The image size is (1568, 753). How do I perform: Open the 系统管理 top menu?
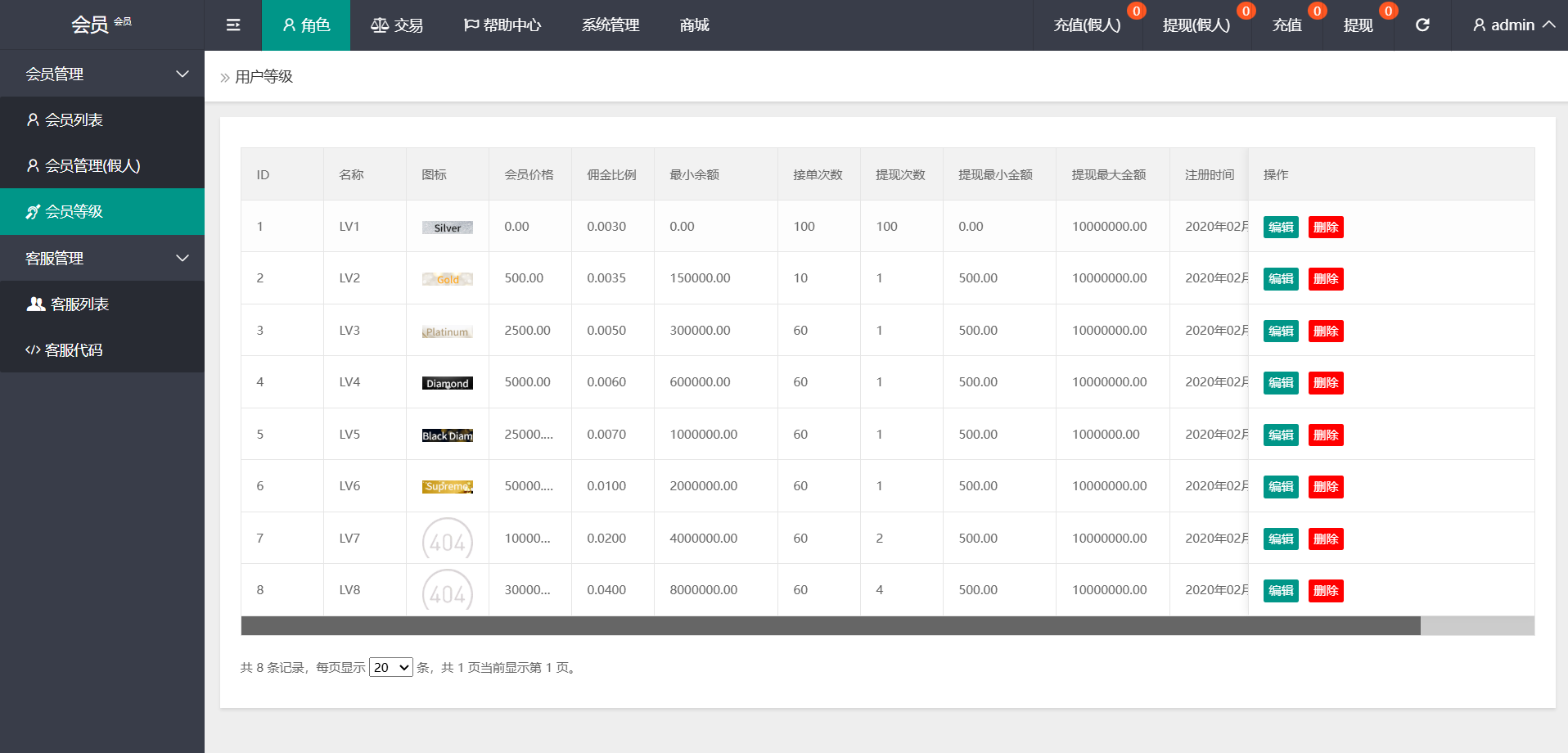(x=611, y=25)
